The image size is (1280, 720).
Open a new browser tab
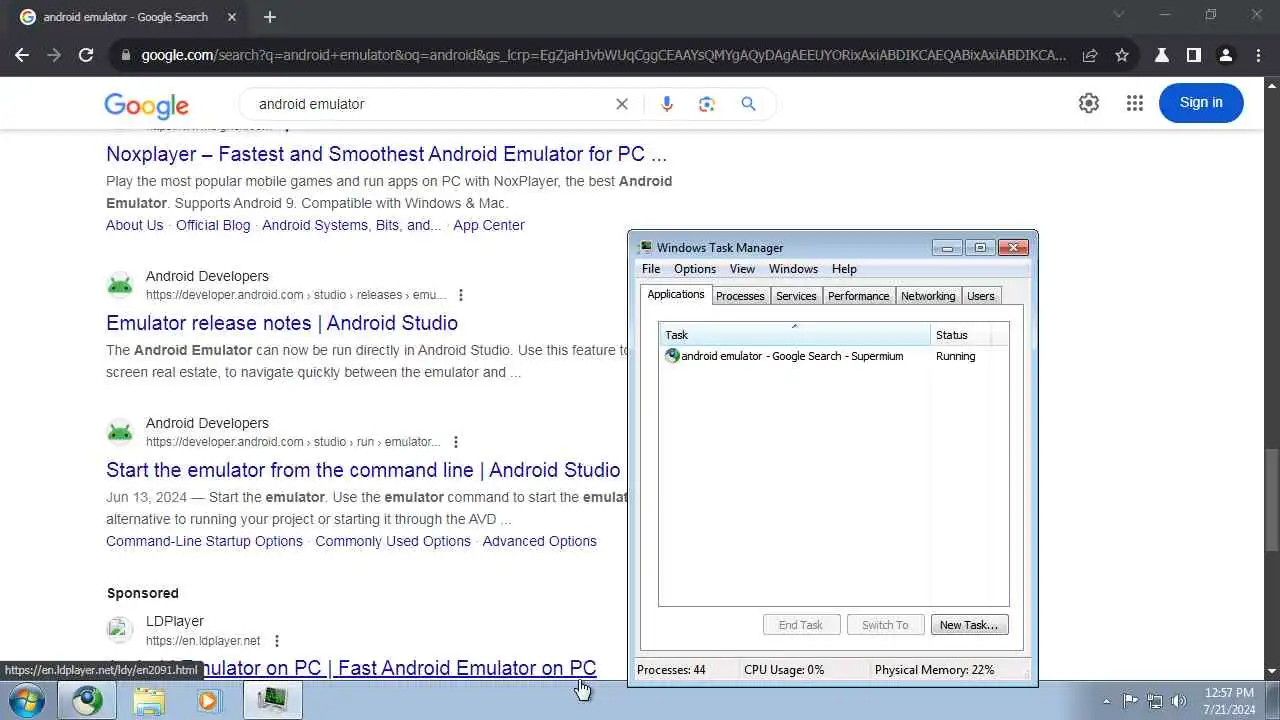tap(270, 17)
